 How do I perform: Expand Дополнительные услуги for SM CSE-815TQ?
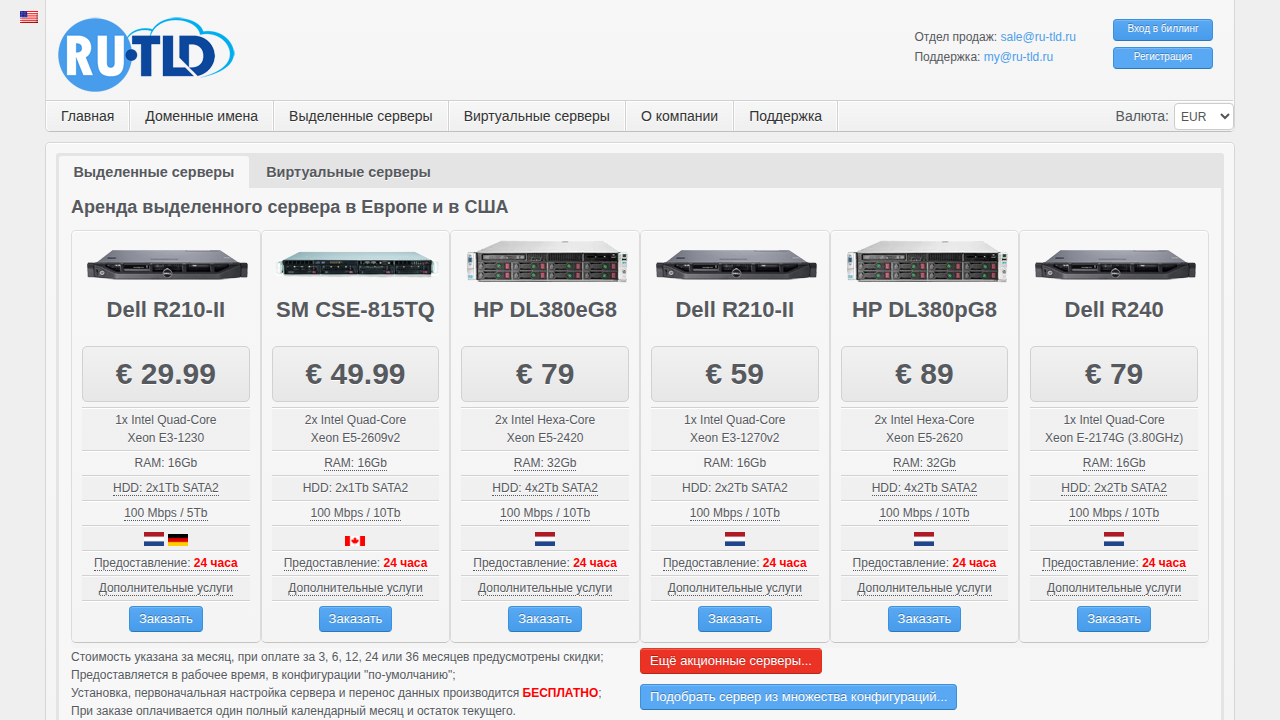pyautogui.click(x=355, y=588)
